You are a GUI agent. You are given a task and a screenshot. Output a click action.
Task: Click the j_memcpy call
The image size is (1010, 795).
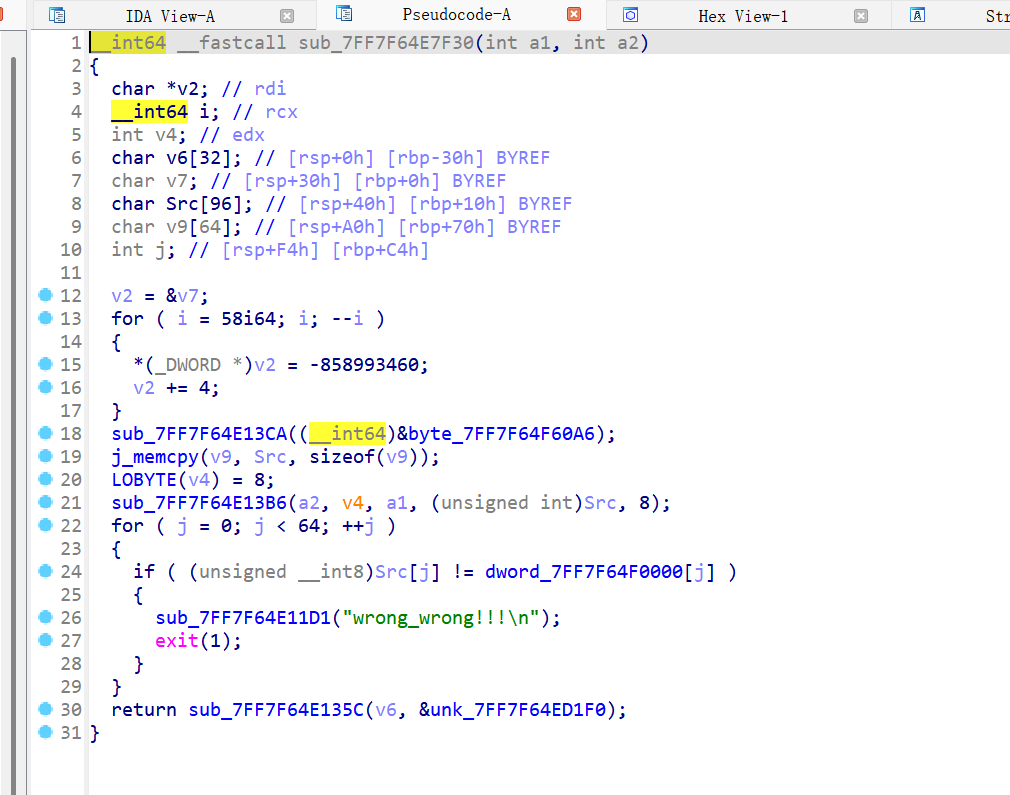point(155,457)
